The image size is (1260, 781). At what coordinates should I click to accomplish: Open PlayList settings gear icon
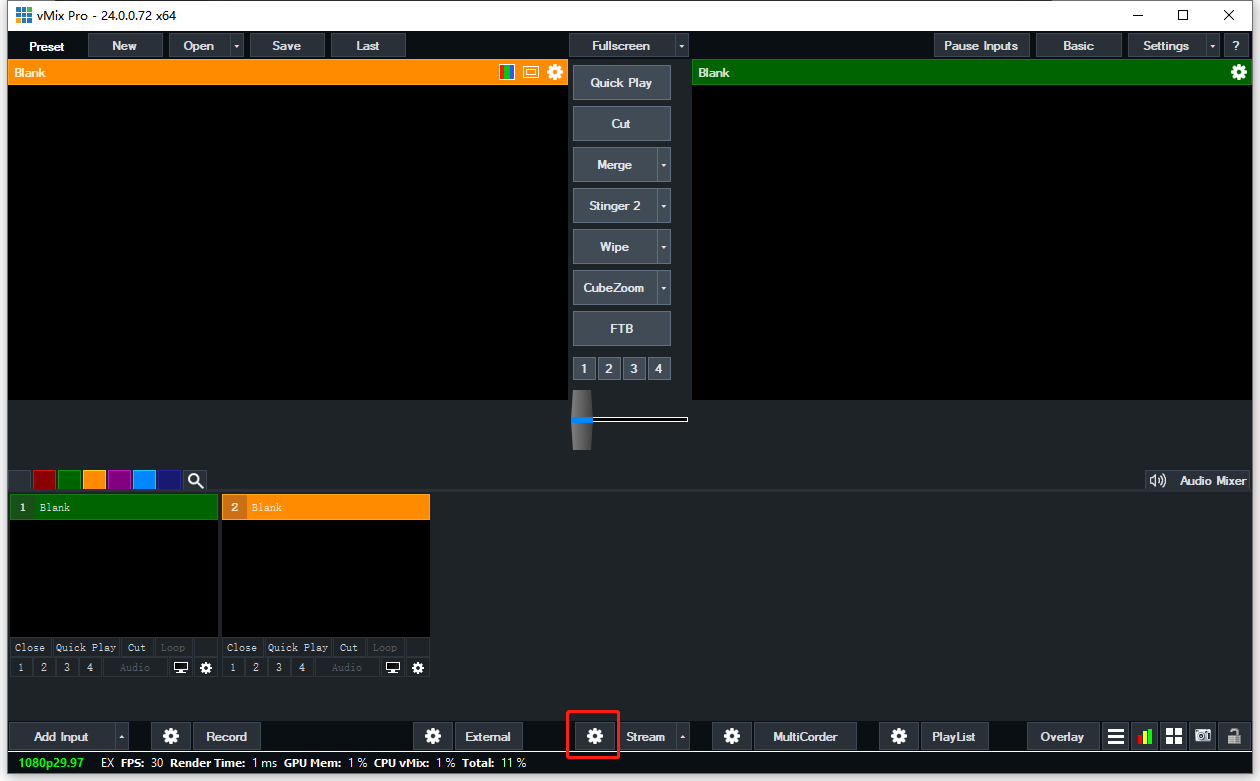(899, 736)
